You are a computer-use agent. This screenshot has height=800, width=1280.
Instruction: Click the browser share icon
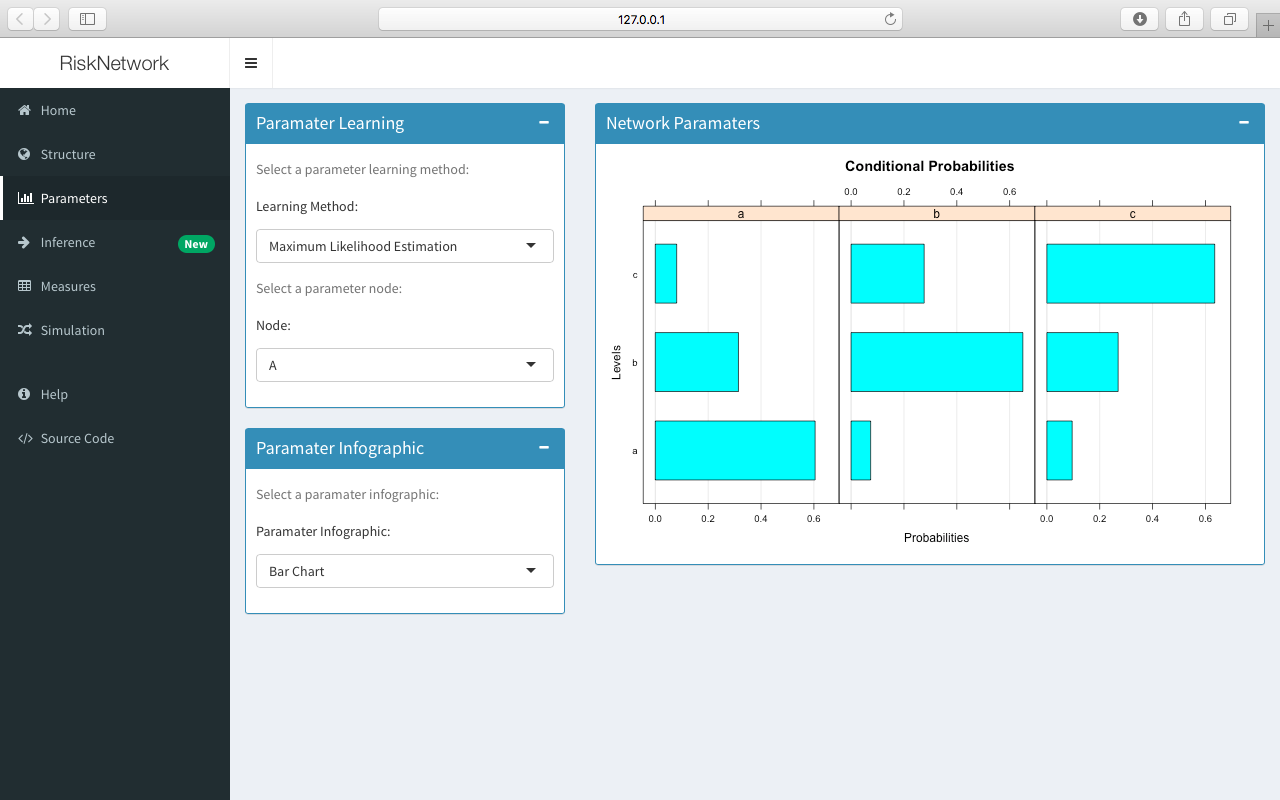(x=1184, y=18)
